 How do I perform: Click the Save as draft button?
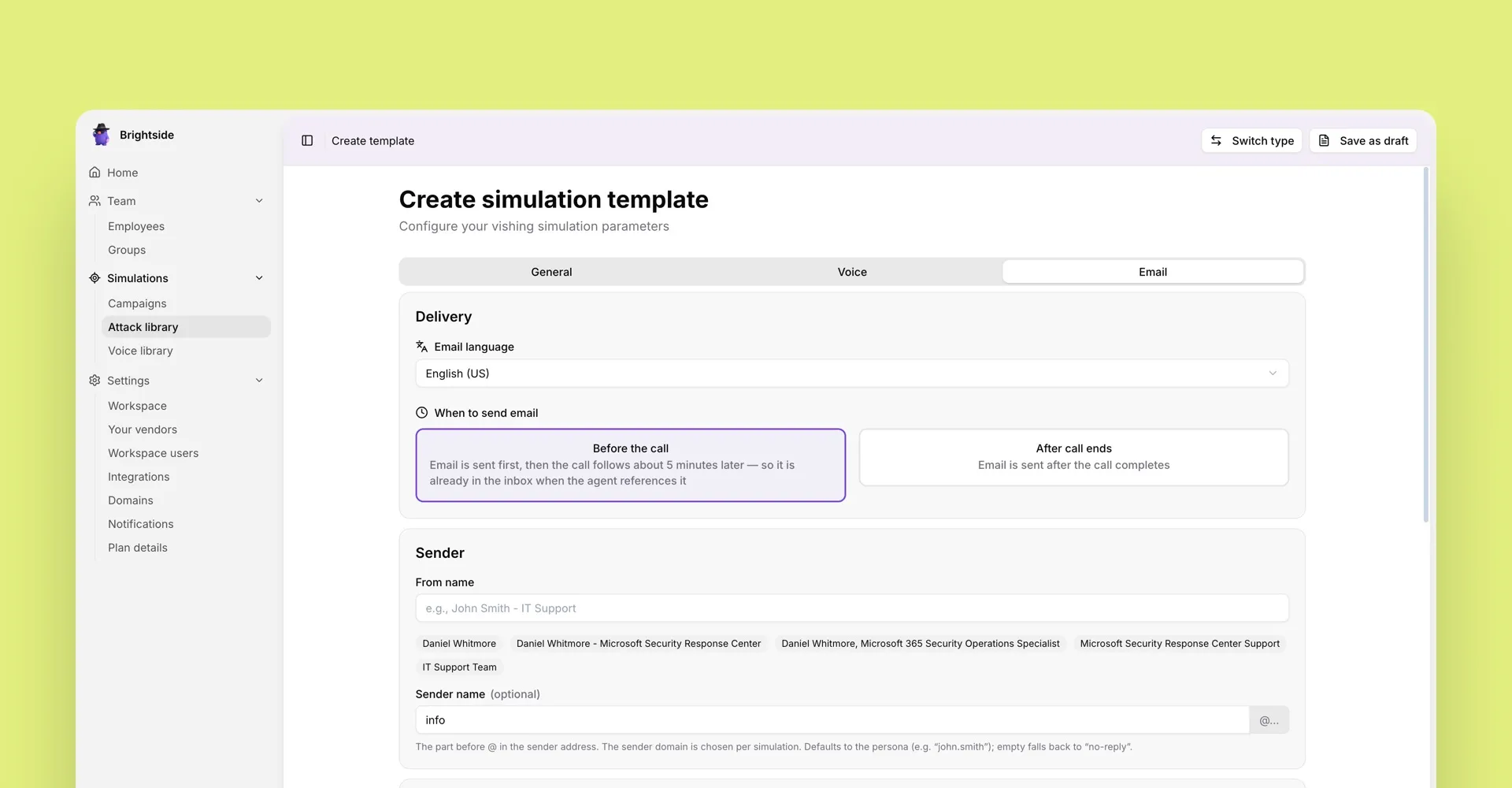[1363, 140]
